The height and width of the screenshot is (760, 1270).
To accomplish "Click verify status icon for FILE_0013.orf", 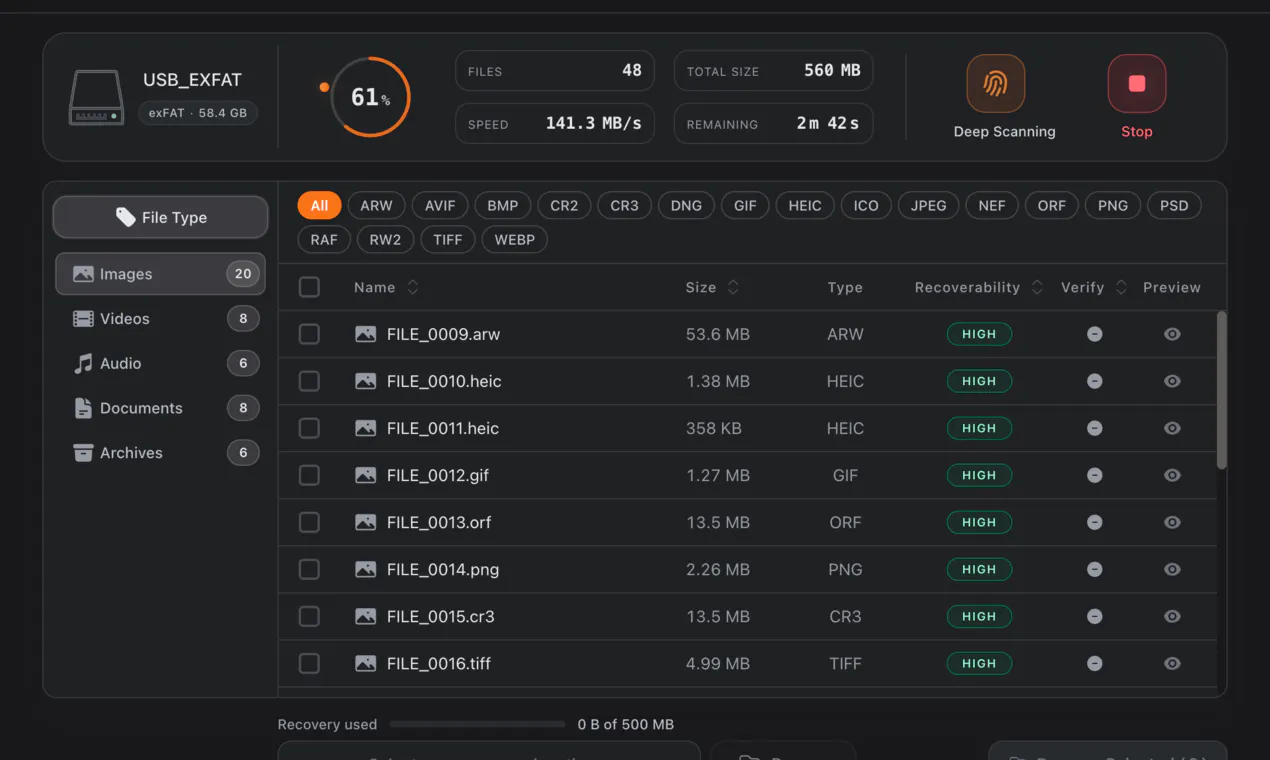I will point(1095,522).
